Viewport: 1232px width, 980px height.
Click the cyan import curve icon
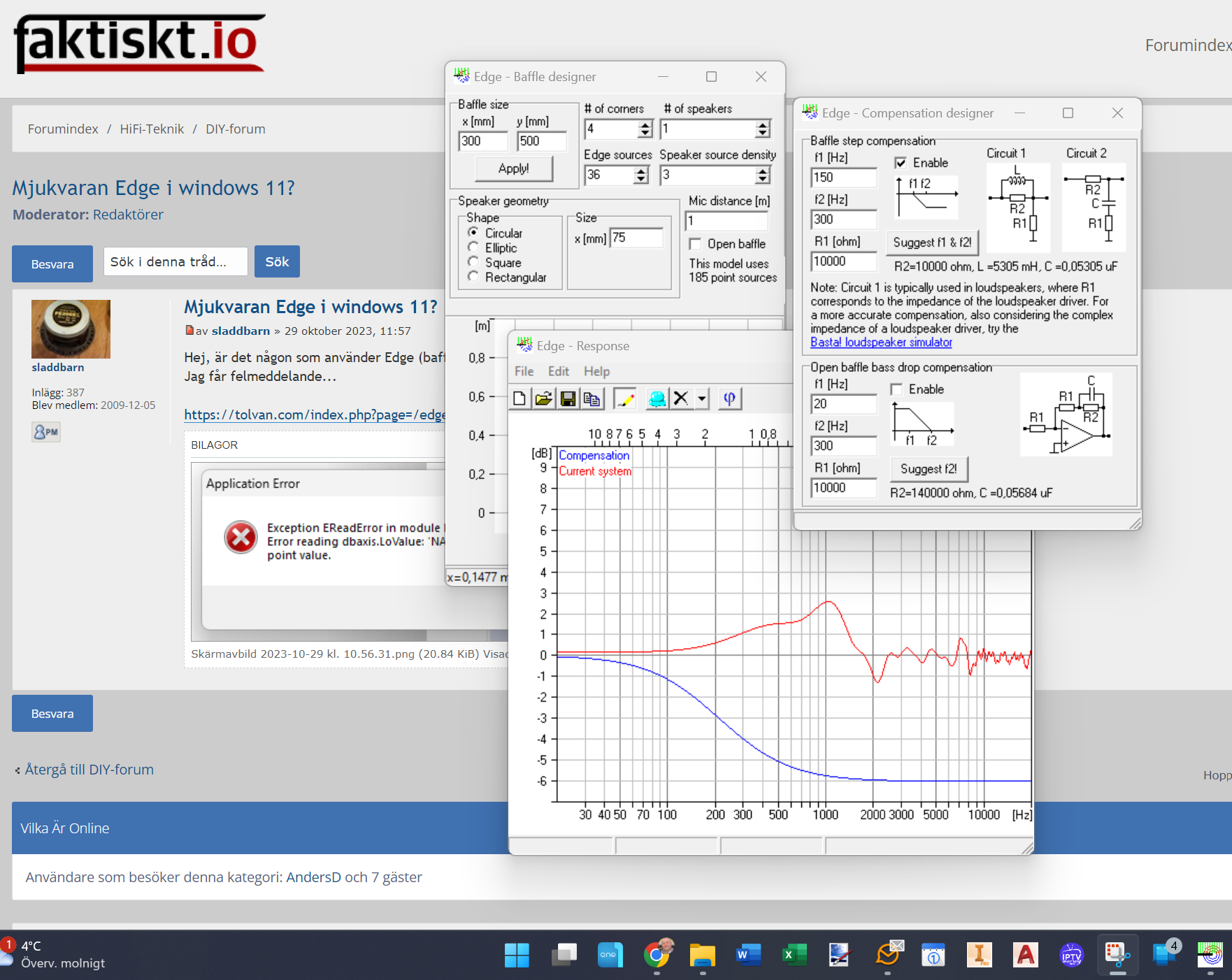(x=657, y=398)
